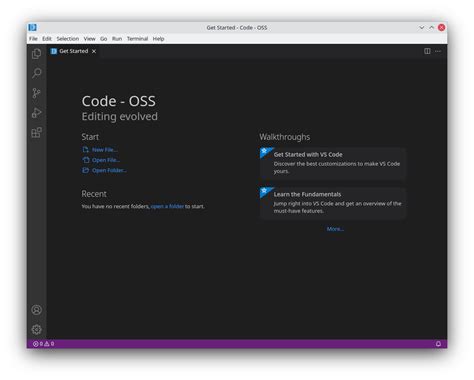
Task: Click the Start heading text
Action: point(90,137)
